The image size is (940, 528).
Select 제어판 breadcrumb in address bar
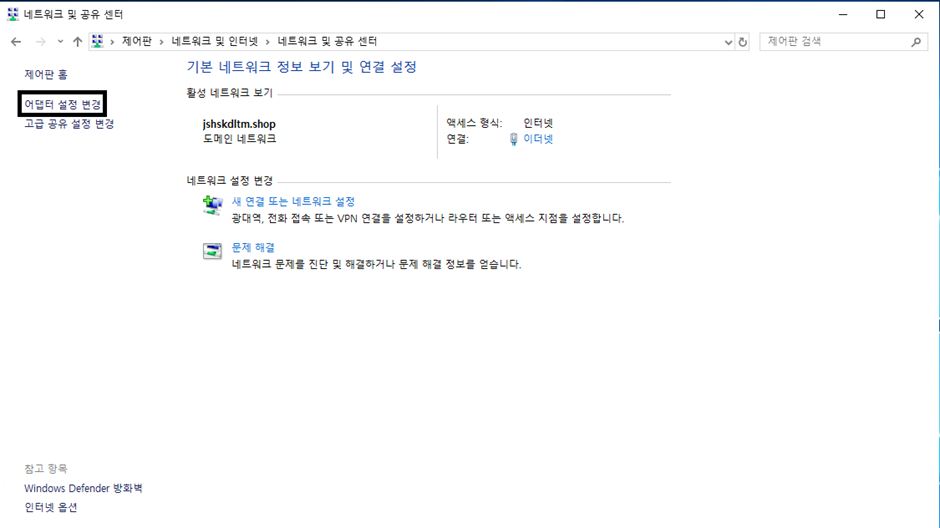point(136,42)
